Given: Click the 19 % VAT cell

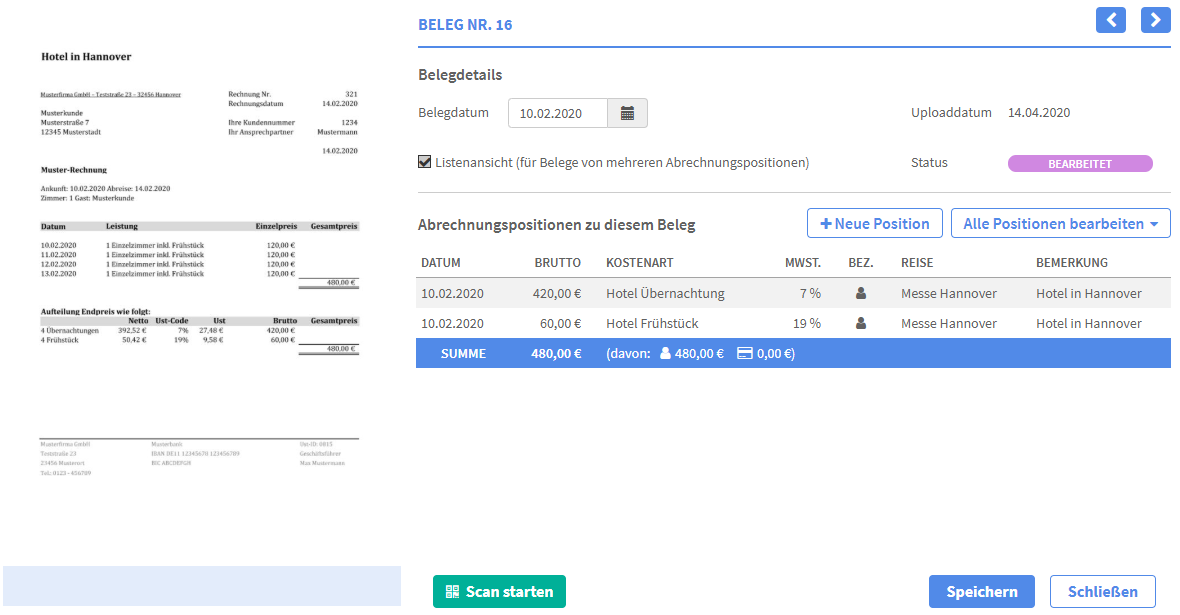Looking at the screenshot, I should (807, 324).
